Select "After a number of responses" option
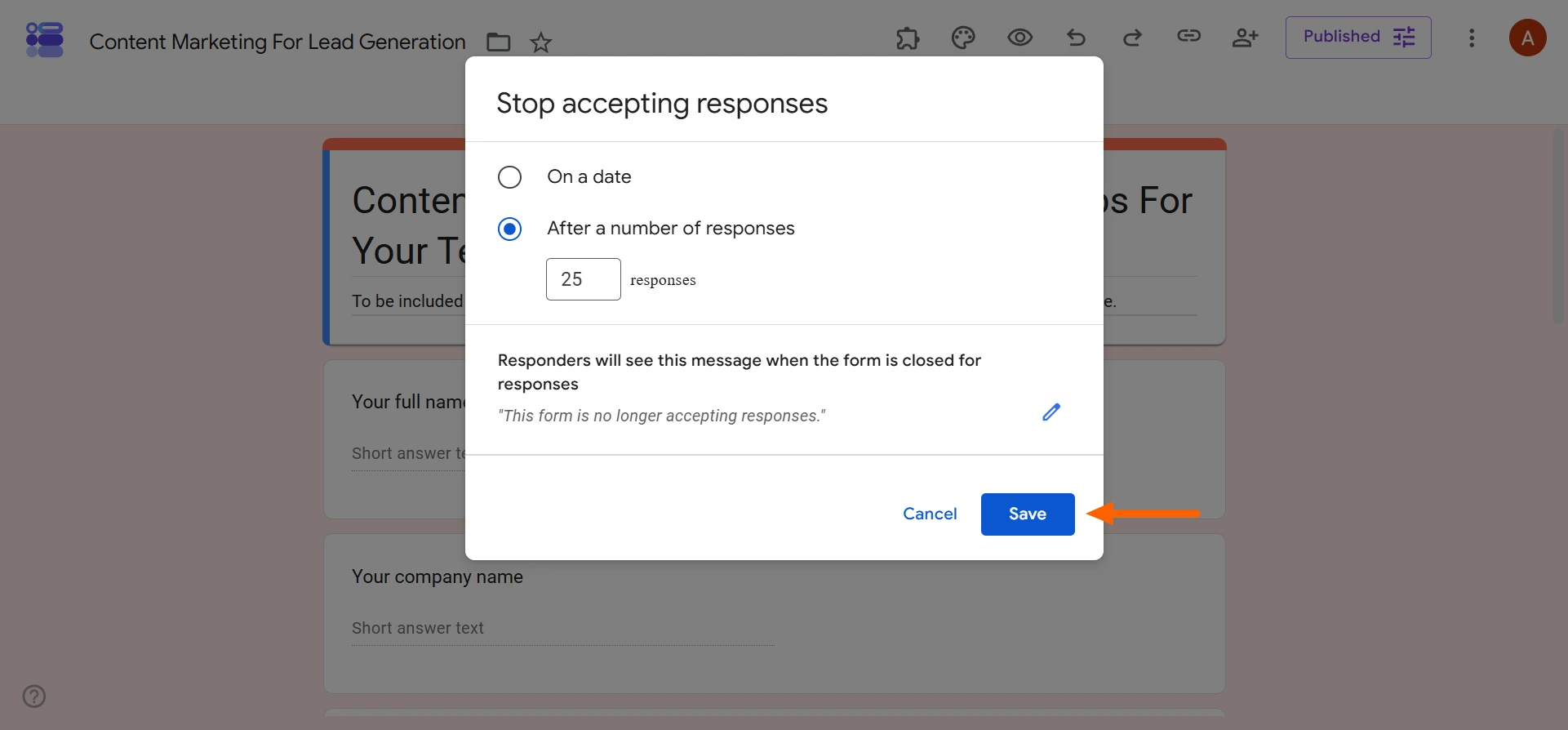The width and height of the screenshot is (1568, 730). (x=509, y=229)
